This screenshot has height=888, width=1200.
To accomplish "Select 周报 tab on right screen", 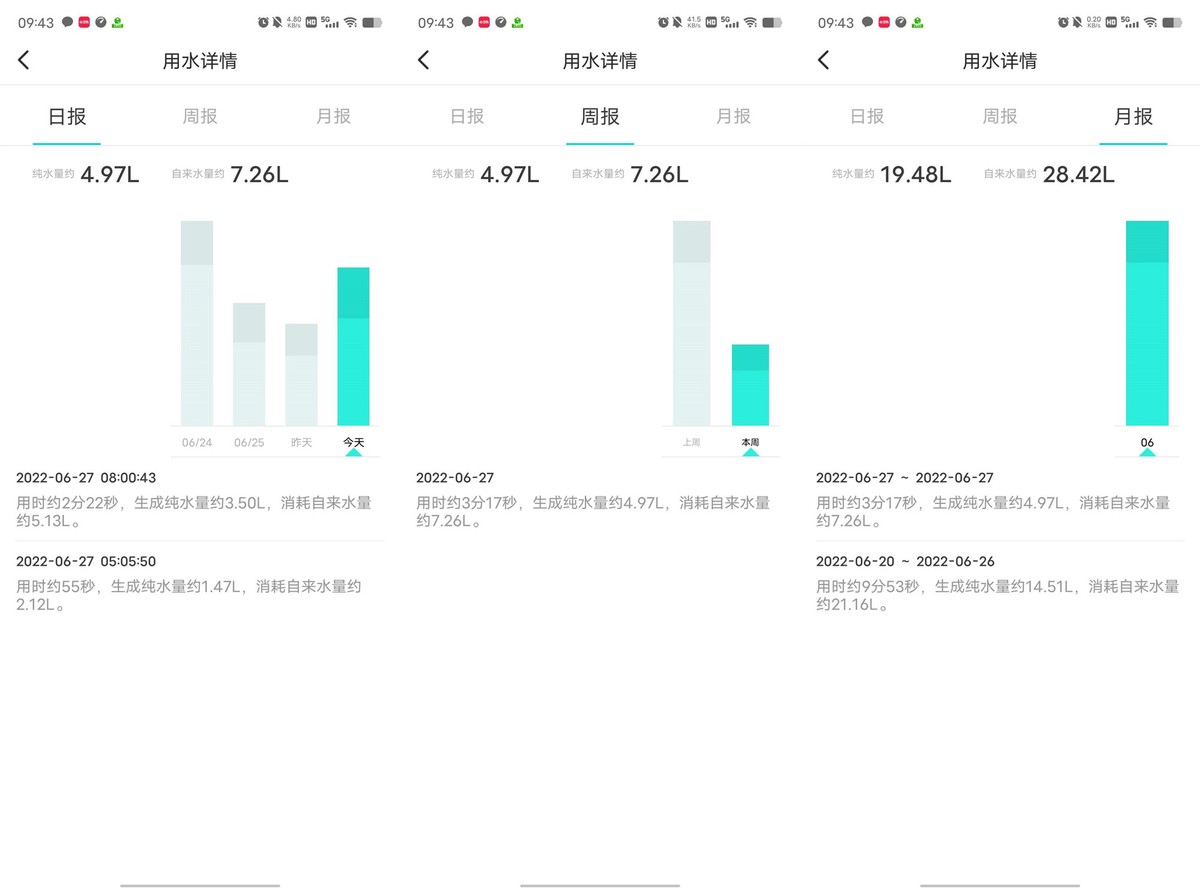I will 1000,116.
